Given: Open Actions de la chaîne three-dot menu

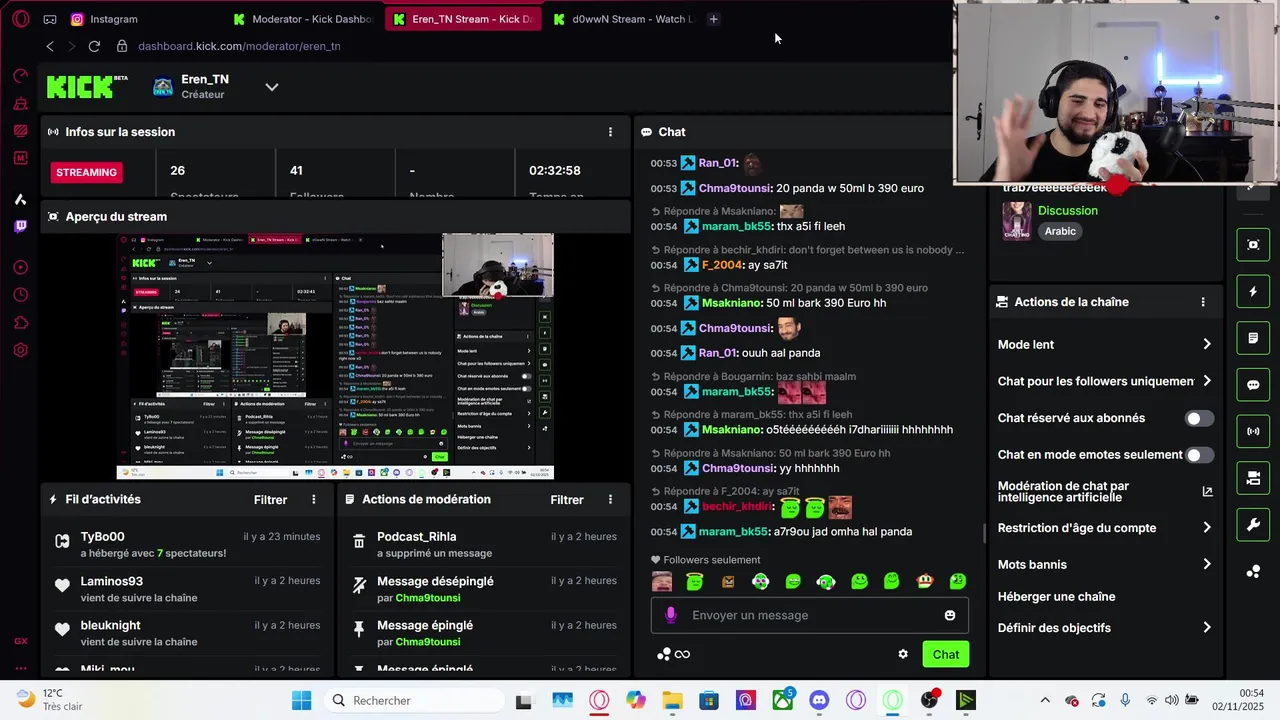Looking at the screenshot, I should [1203, 302].
